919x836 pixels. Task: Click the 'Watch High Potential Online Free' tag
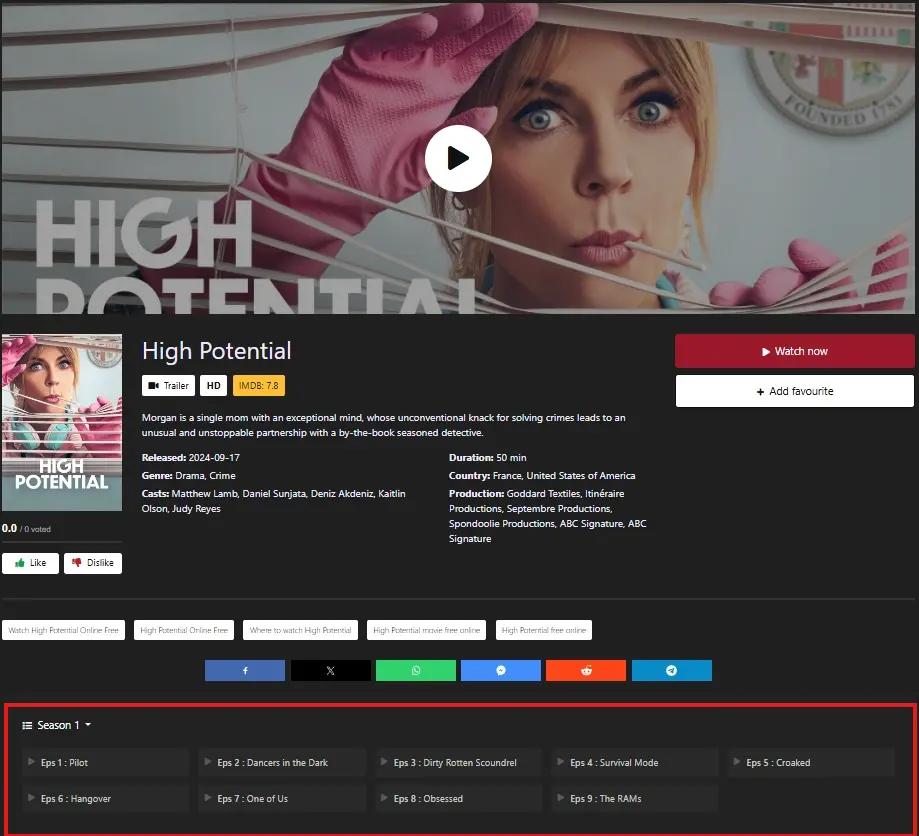tap(63, 630)
